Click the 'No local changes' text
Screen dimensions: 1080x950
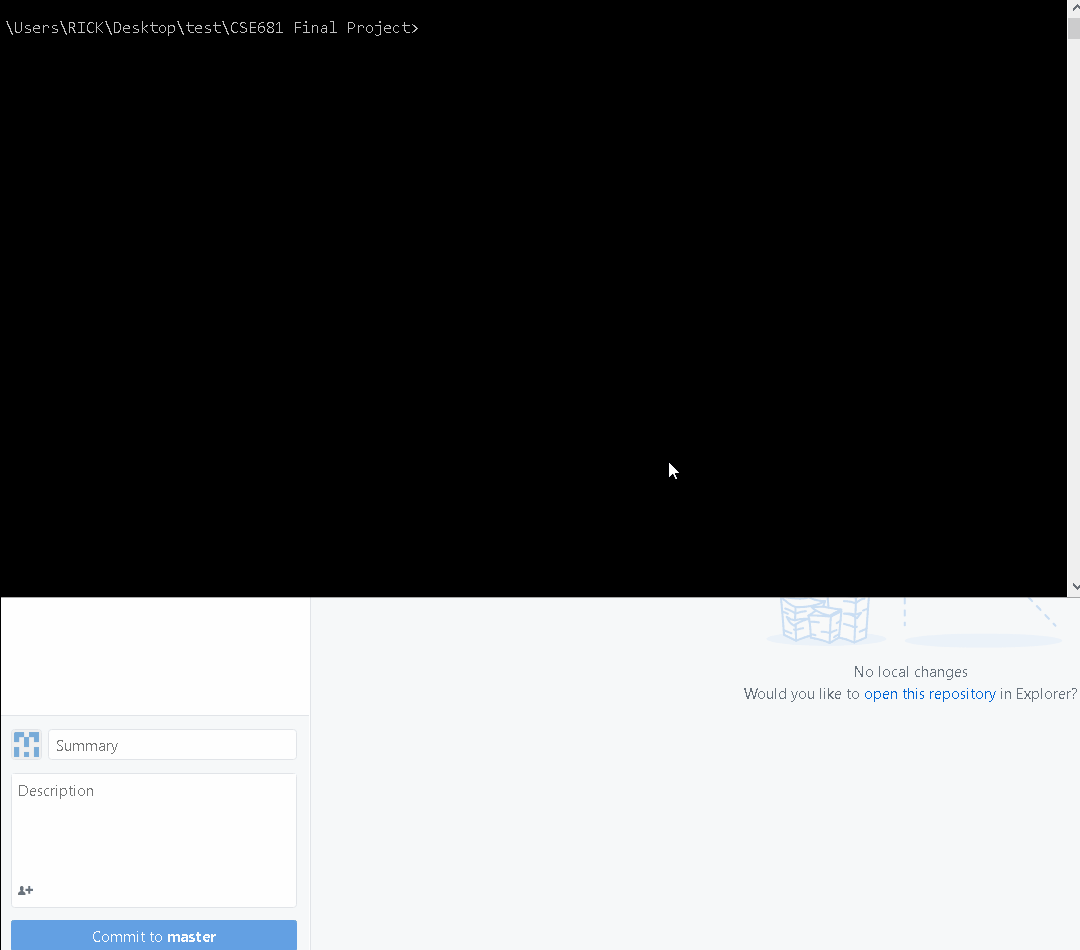(x=911, y=672)
